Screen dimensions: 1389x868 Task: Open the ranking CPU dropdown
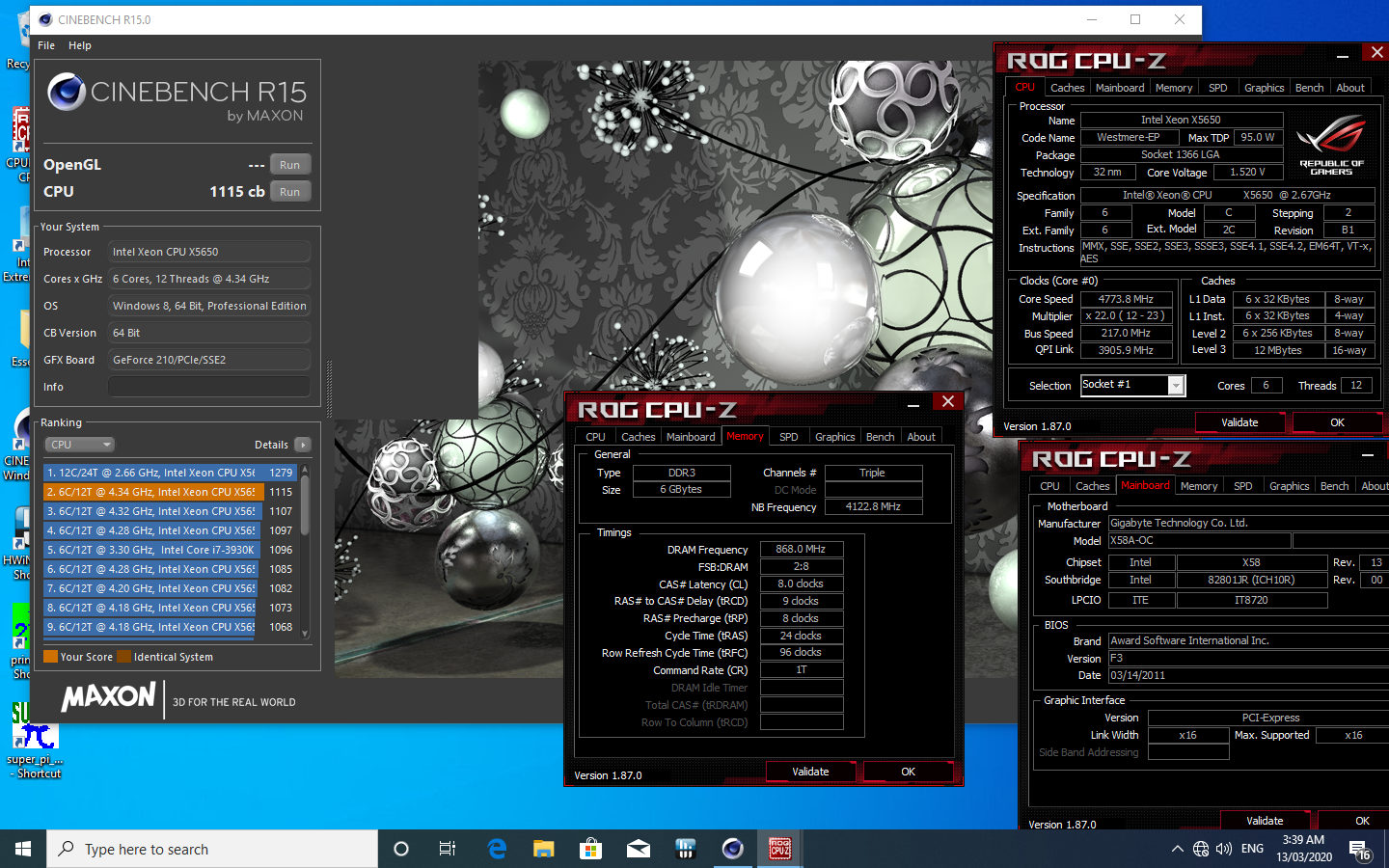pyautogui.click(x=80, y=445)
